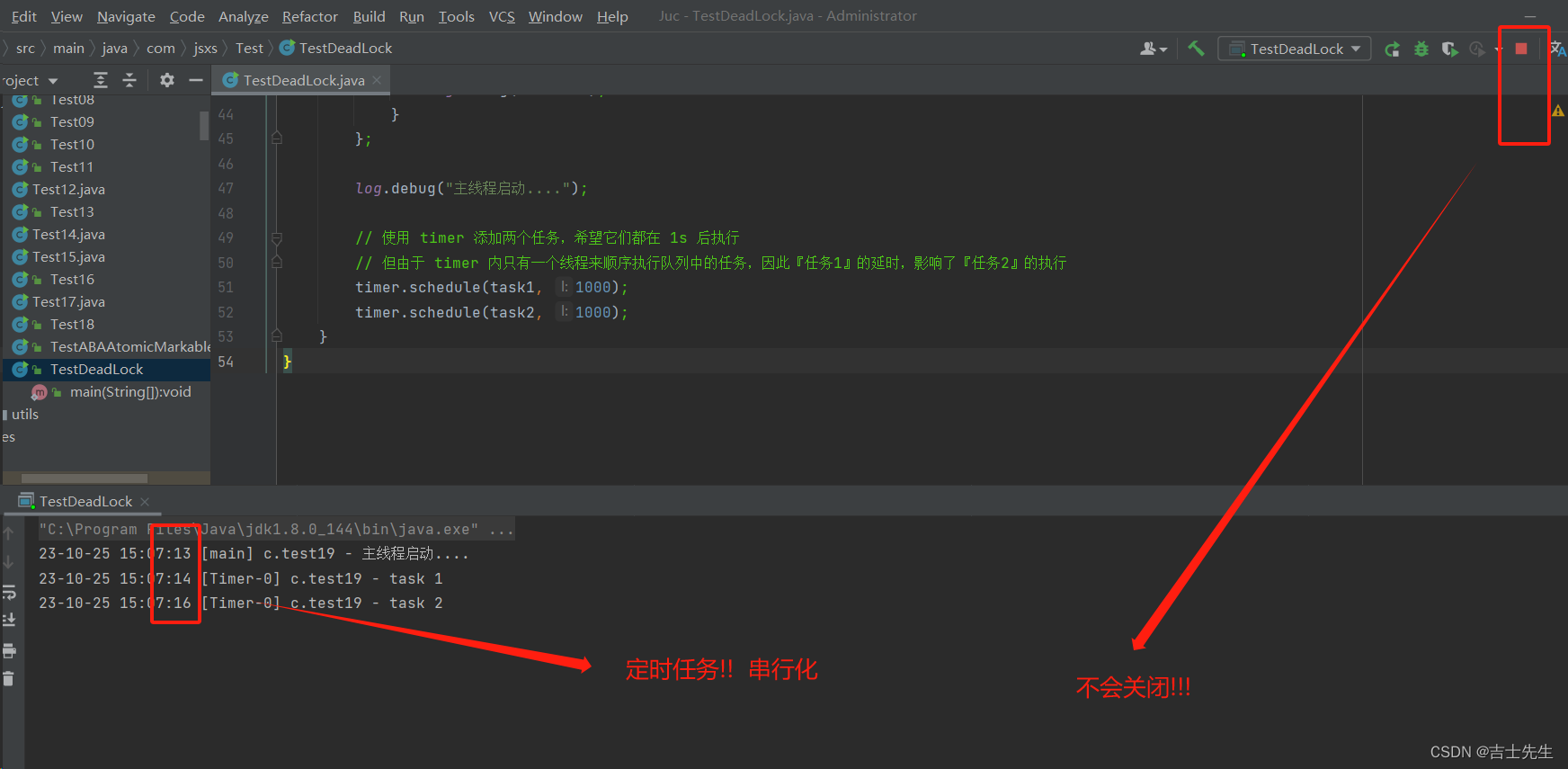Collapse the code fold at line 45
The height and width of the screenshot is (769, 1568).
click(x=277, y=139)
